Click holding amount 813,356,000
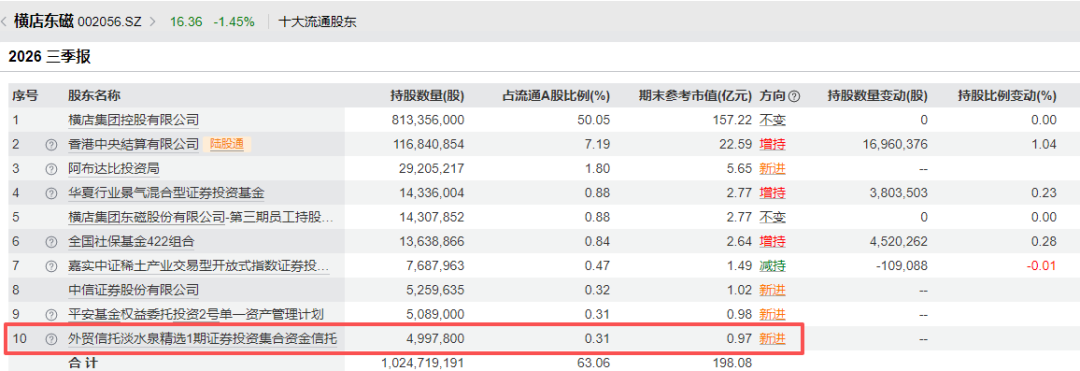Viewport: 1080px width, 371px height. tap(428, 120)
